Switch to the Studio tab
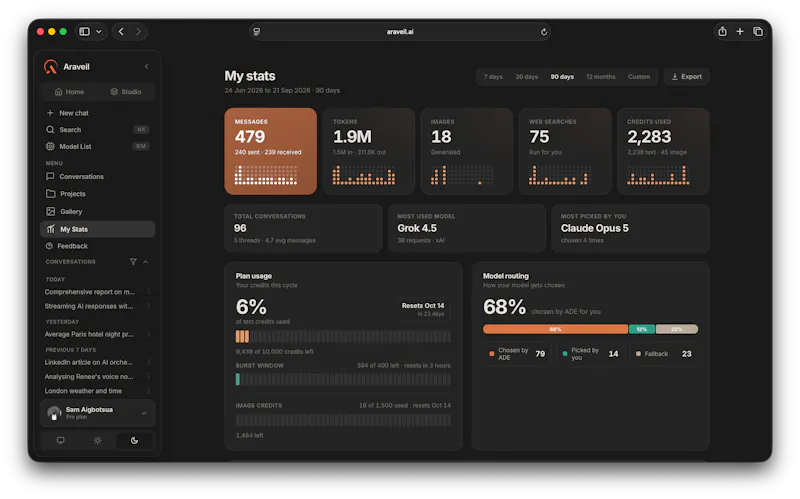 click(x=126, y=92)
